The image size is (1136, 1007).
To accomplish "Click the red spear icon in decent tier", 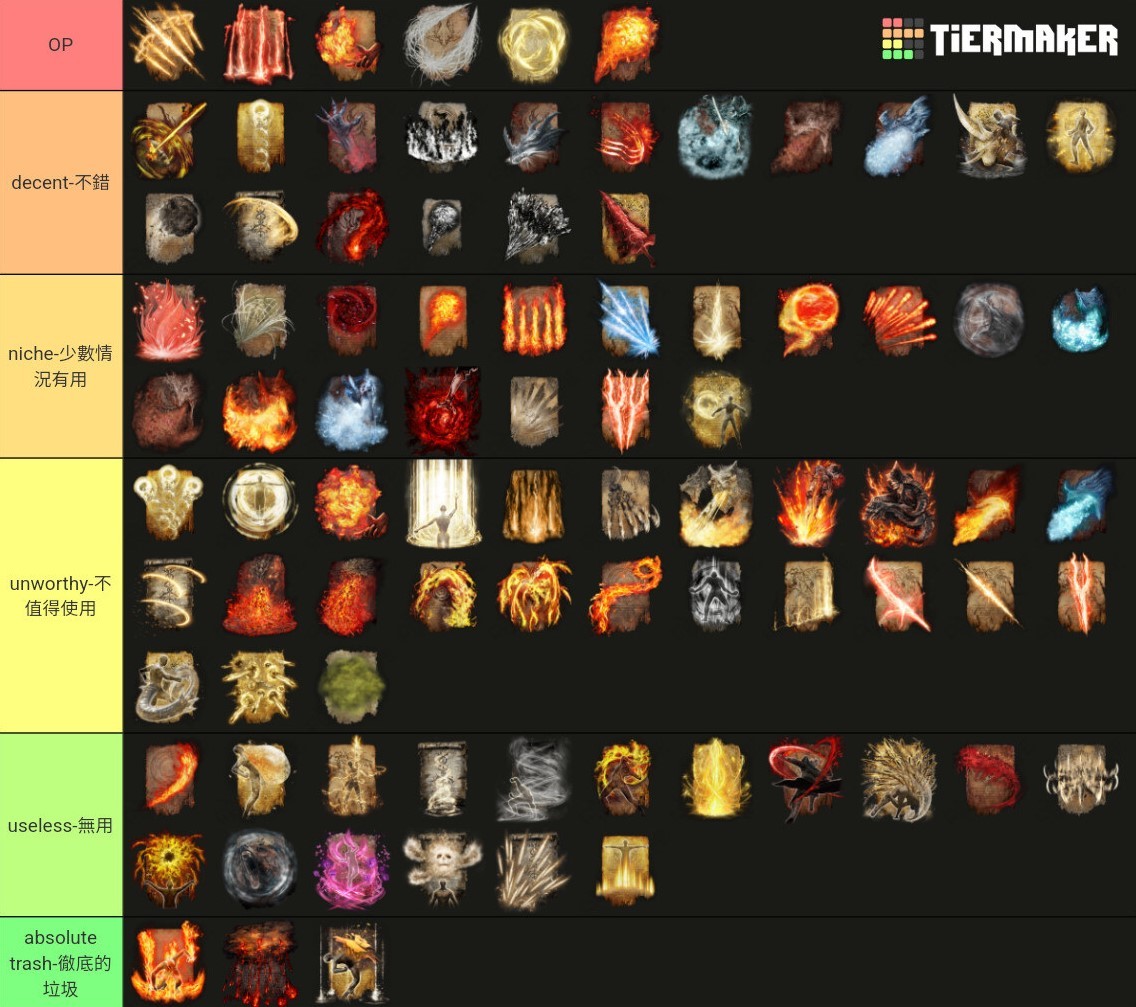I will click(x=625, y=228).
